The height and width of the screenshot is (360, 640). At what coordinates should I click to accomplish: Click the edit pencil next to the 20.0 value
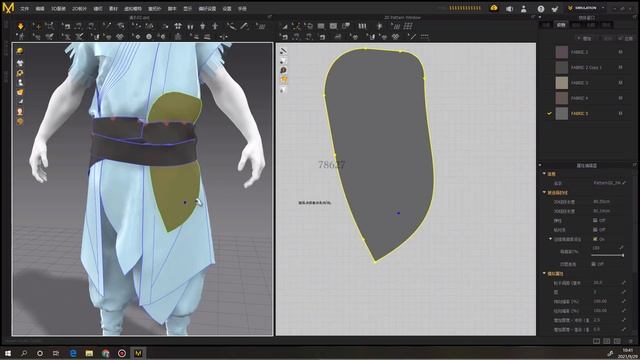[x=624, y=282]
